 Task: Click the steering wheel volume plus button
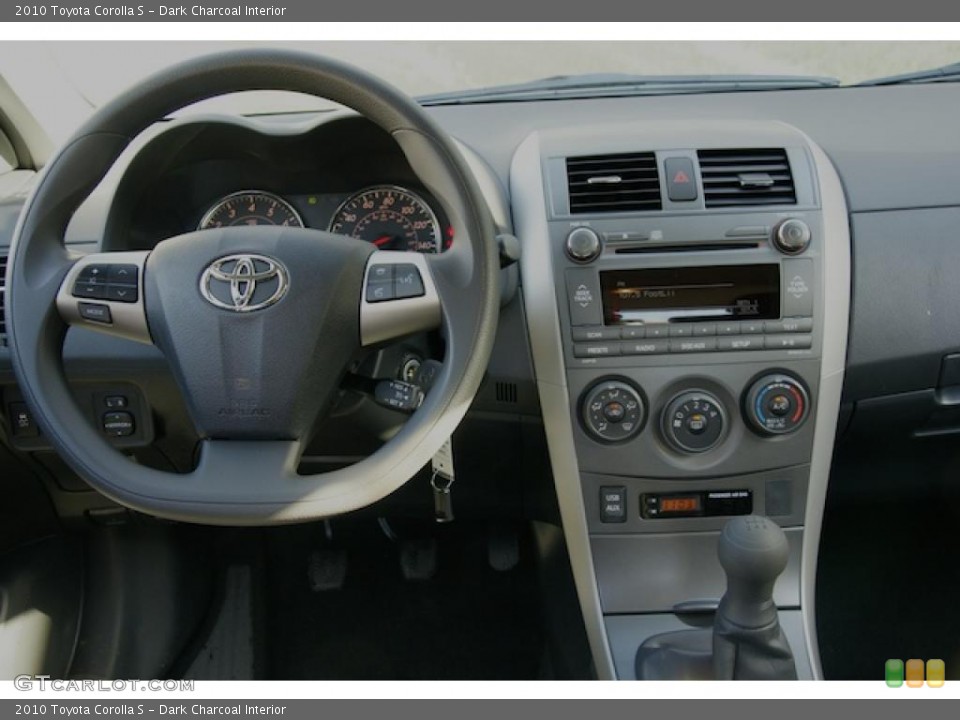tap(94, 272)
